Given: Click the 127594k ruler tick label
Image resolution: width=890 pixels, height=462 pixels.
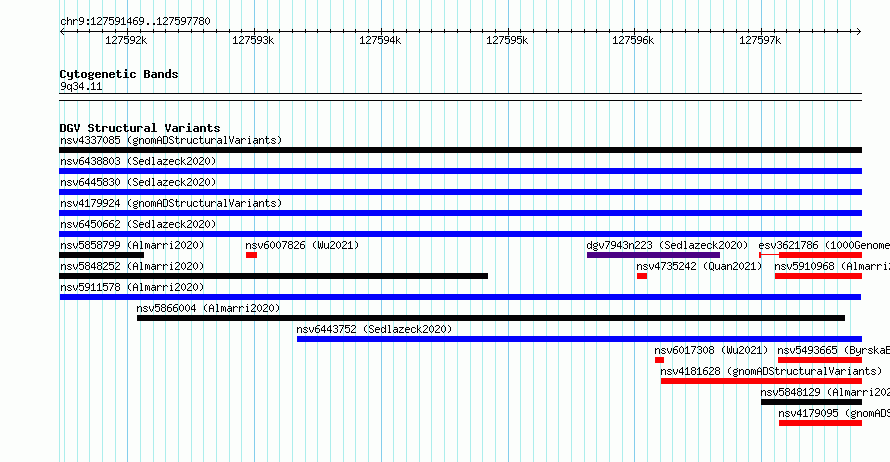Looking at the screenshot, I should pyautogui.click(x=380, y=40).
